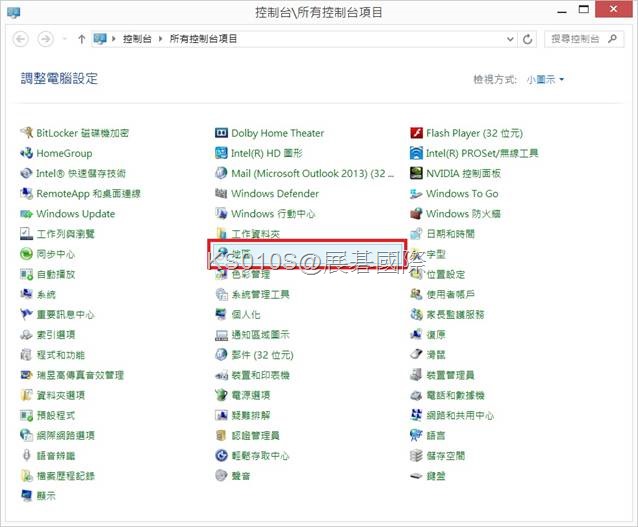Open 儲存空間 storage icon
This screenshot has width=638, height=527.
[417, 455]
